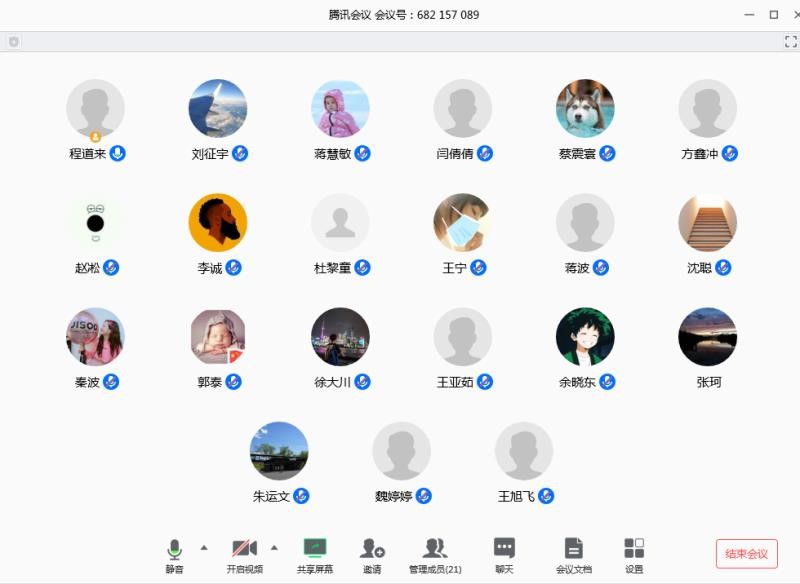Open the 共享屏幕 screen share tool

315,554
